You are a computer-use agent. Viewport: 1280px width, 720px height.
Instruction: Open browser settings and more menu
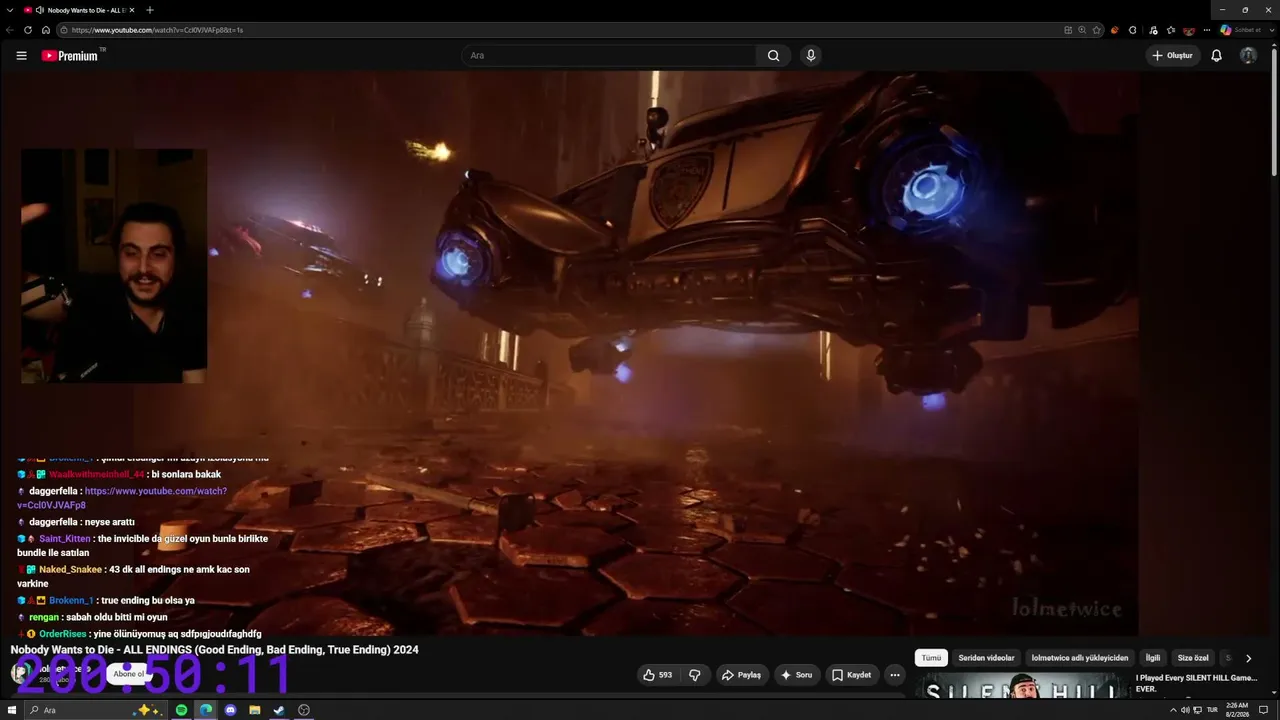click(x=1208, y=30)
